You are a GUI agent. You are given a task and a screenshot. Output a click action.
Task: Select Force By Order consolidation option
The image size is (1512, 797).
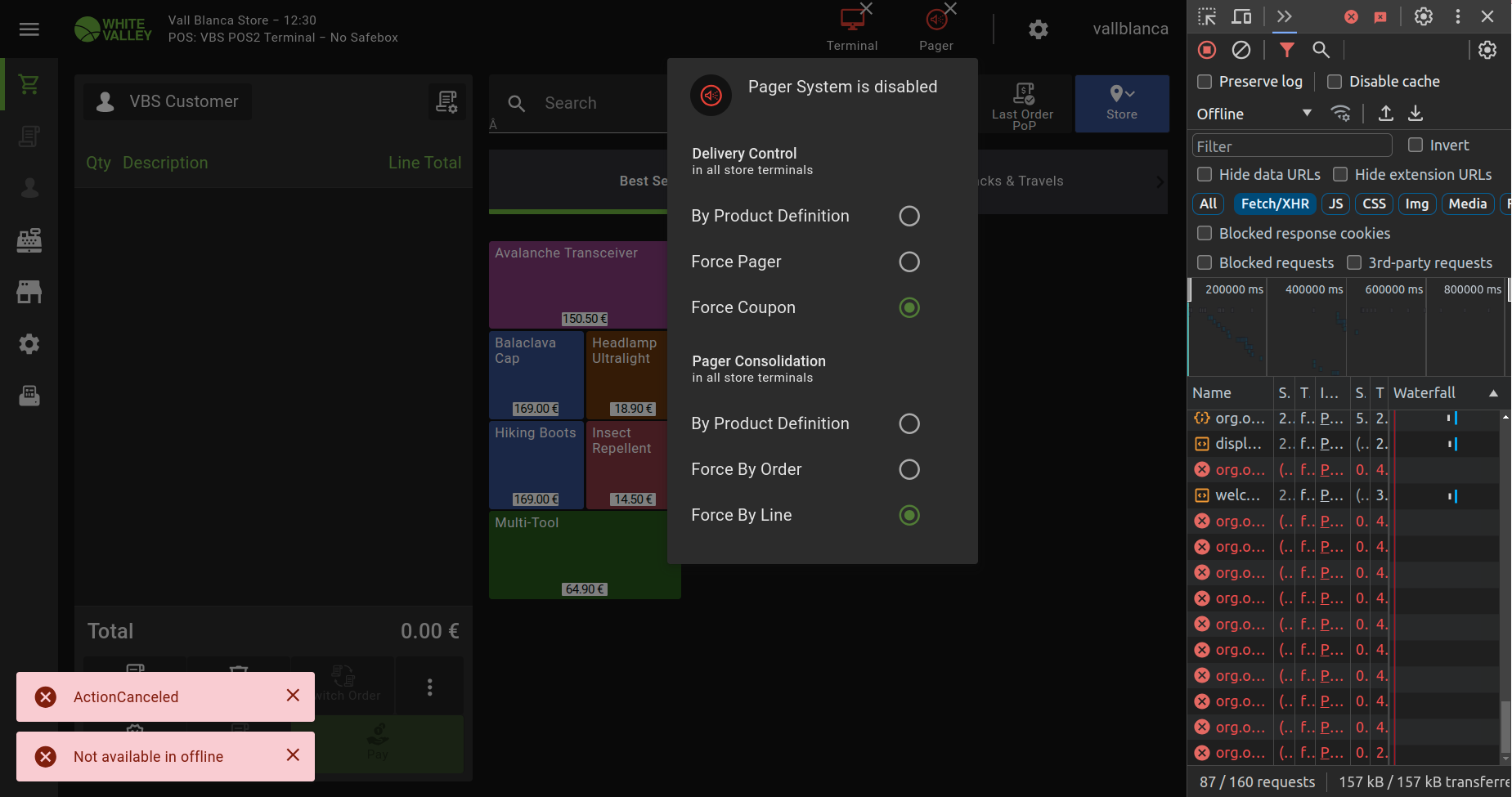click(909, 469)
